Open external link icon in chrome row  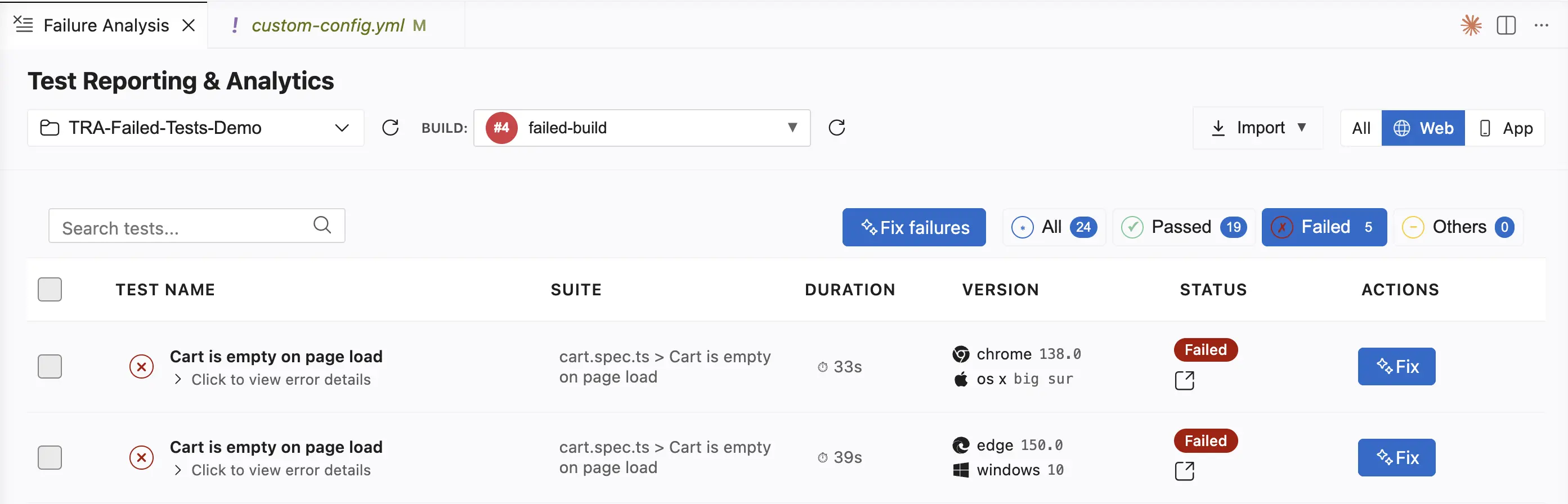pos(1185,380)
